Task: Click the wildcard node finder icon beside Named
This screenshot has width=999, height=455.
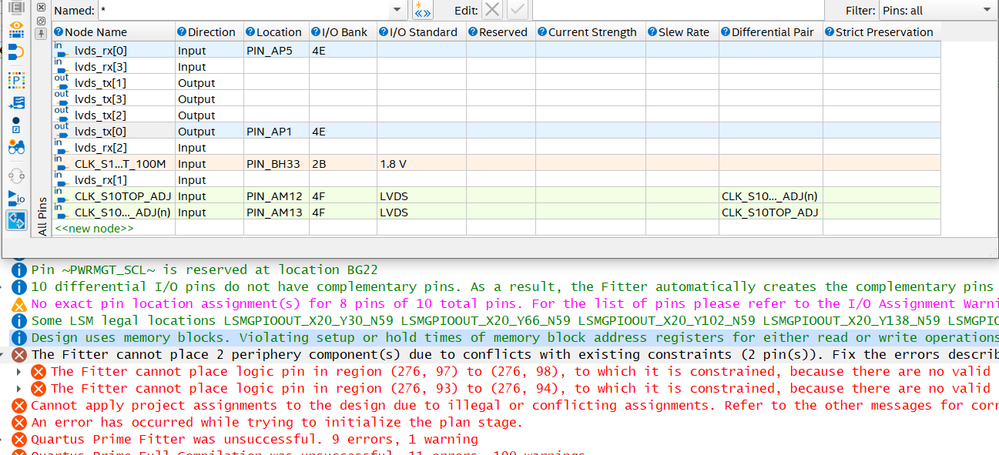Action: 422,11
